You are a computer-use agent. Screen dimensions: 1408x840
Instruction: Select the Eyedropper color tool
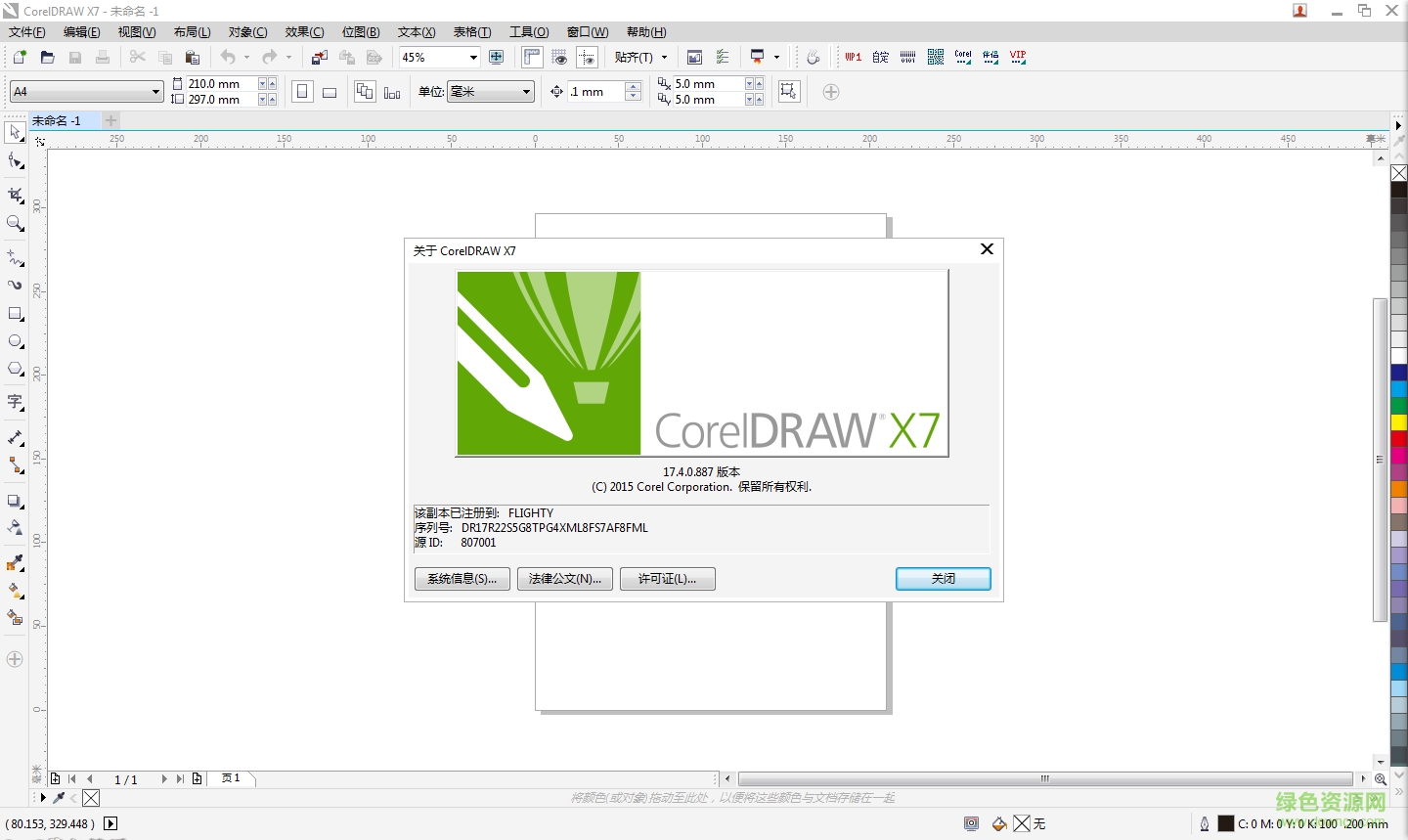[15, 562]
